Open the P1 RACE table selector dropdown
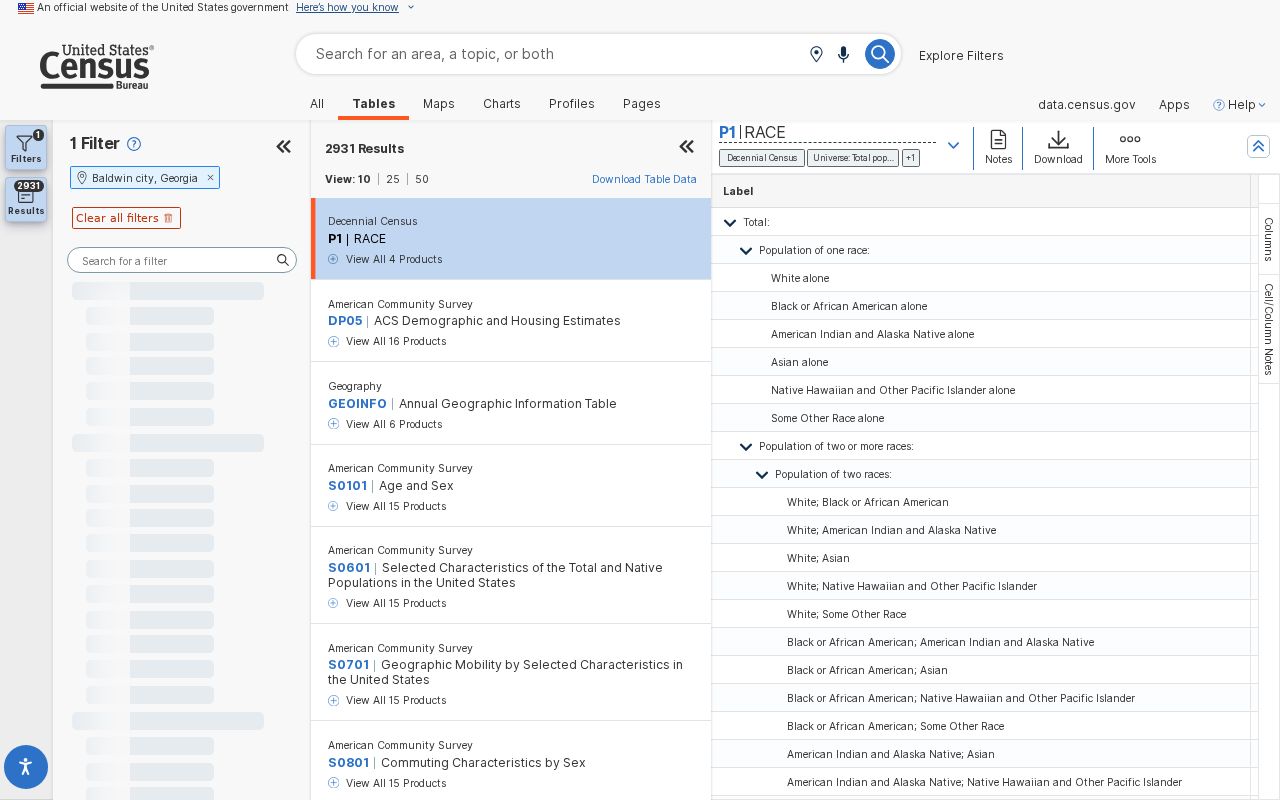The image size is (1280, 800). point(953,146)
